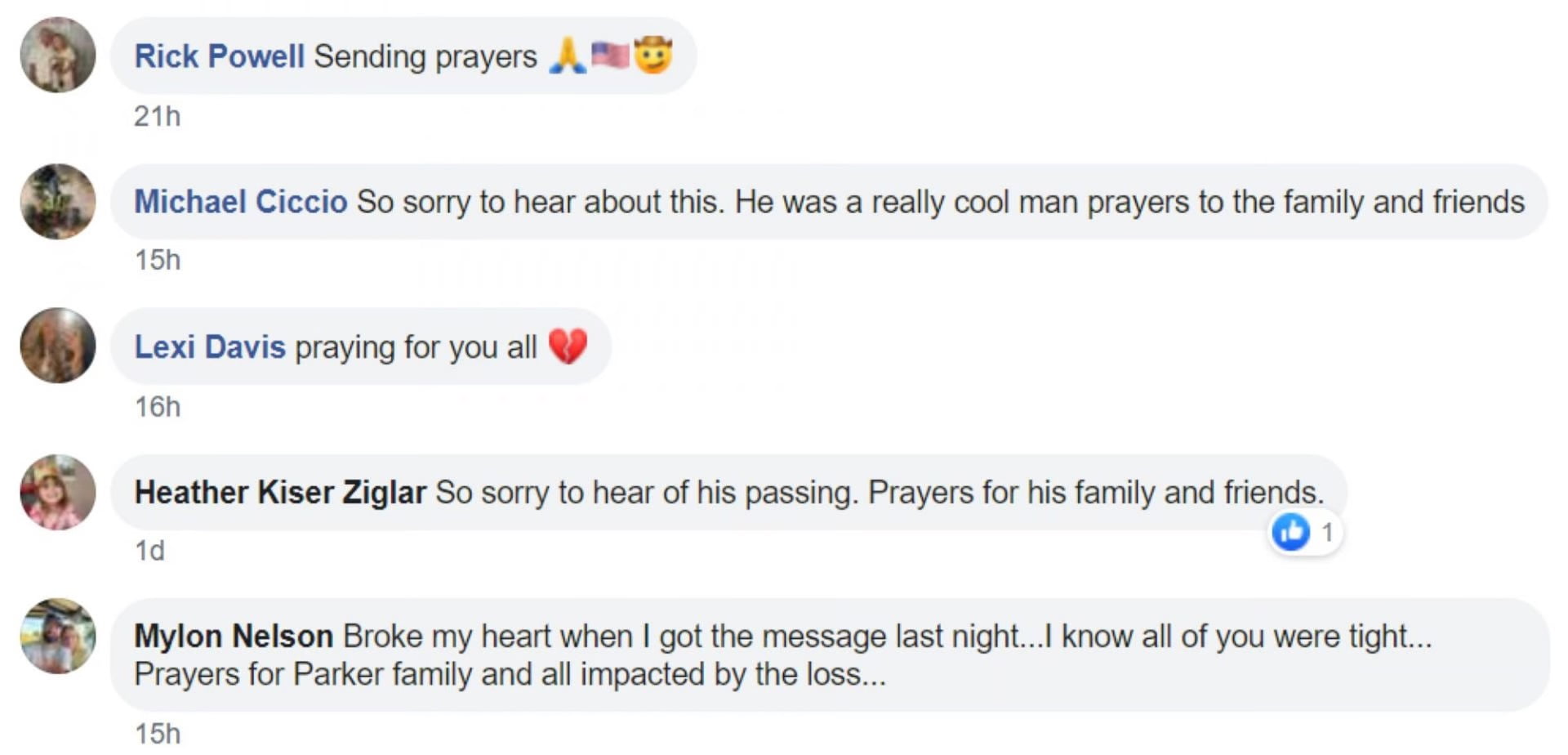
Task: Click the praying hands emoji
Action: click(568, 56)
